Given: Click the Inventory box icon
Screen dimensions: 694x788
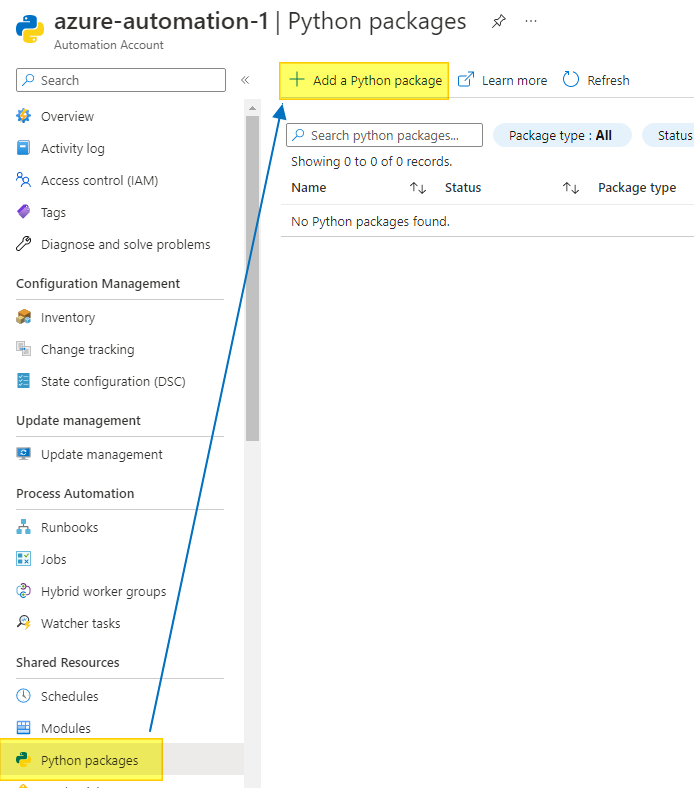Looking at the screenshot, I should (x=23, y=317).
